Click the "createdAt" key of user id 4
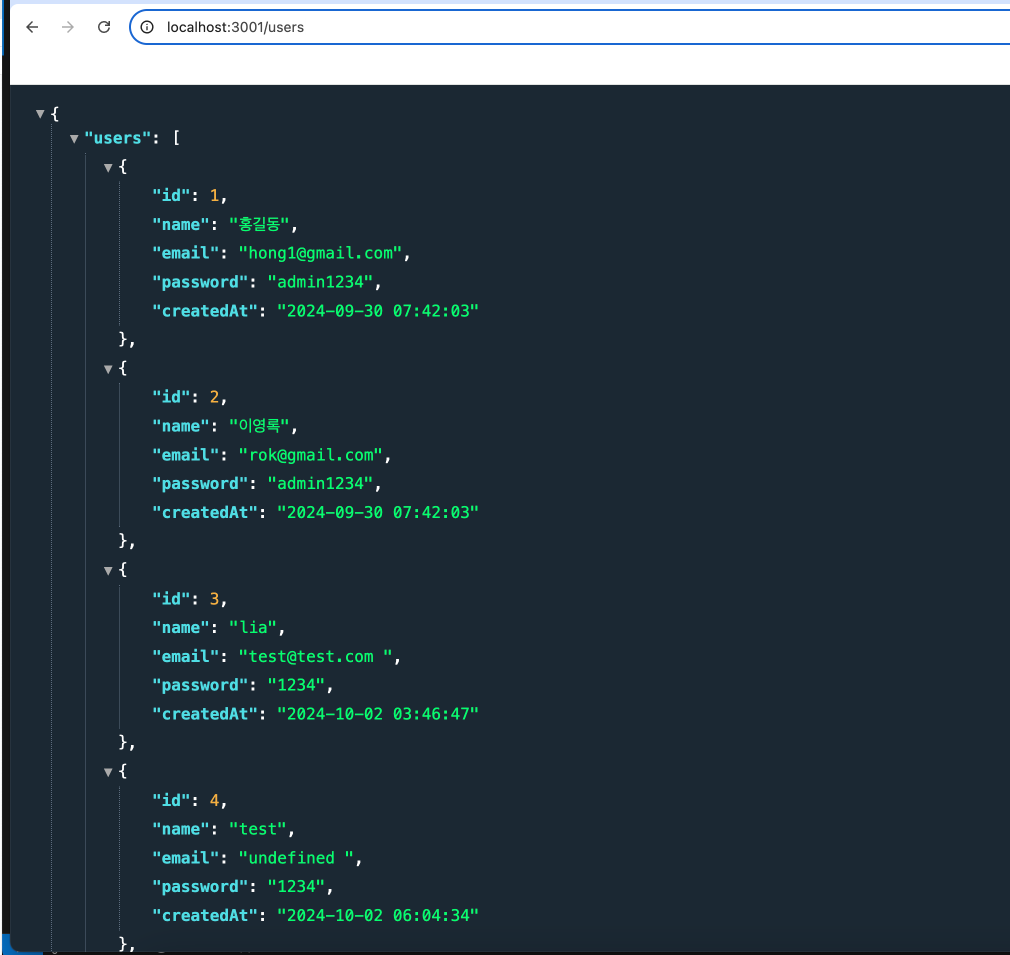The image size is (1010, 955). coord(205,916)
